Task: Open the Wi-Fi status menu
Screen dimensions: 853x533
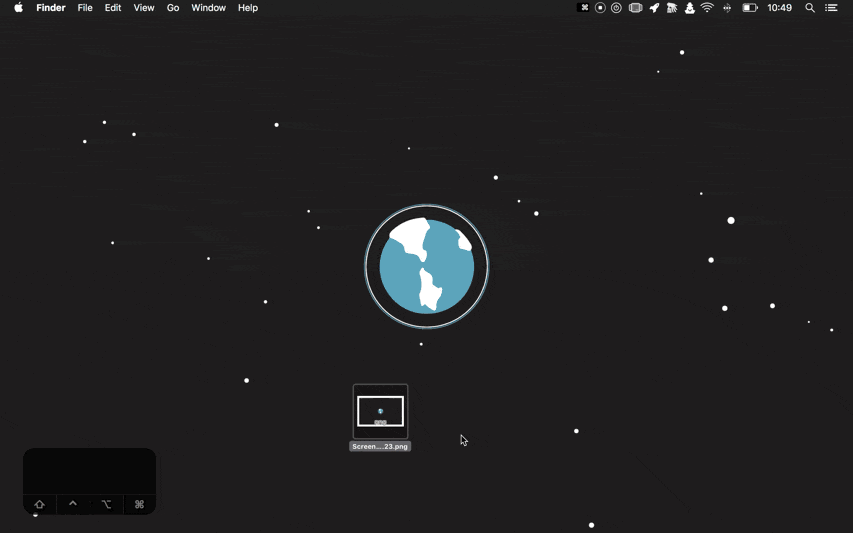Action: tap(708, 8)
